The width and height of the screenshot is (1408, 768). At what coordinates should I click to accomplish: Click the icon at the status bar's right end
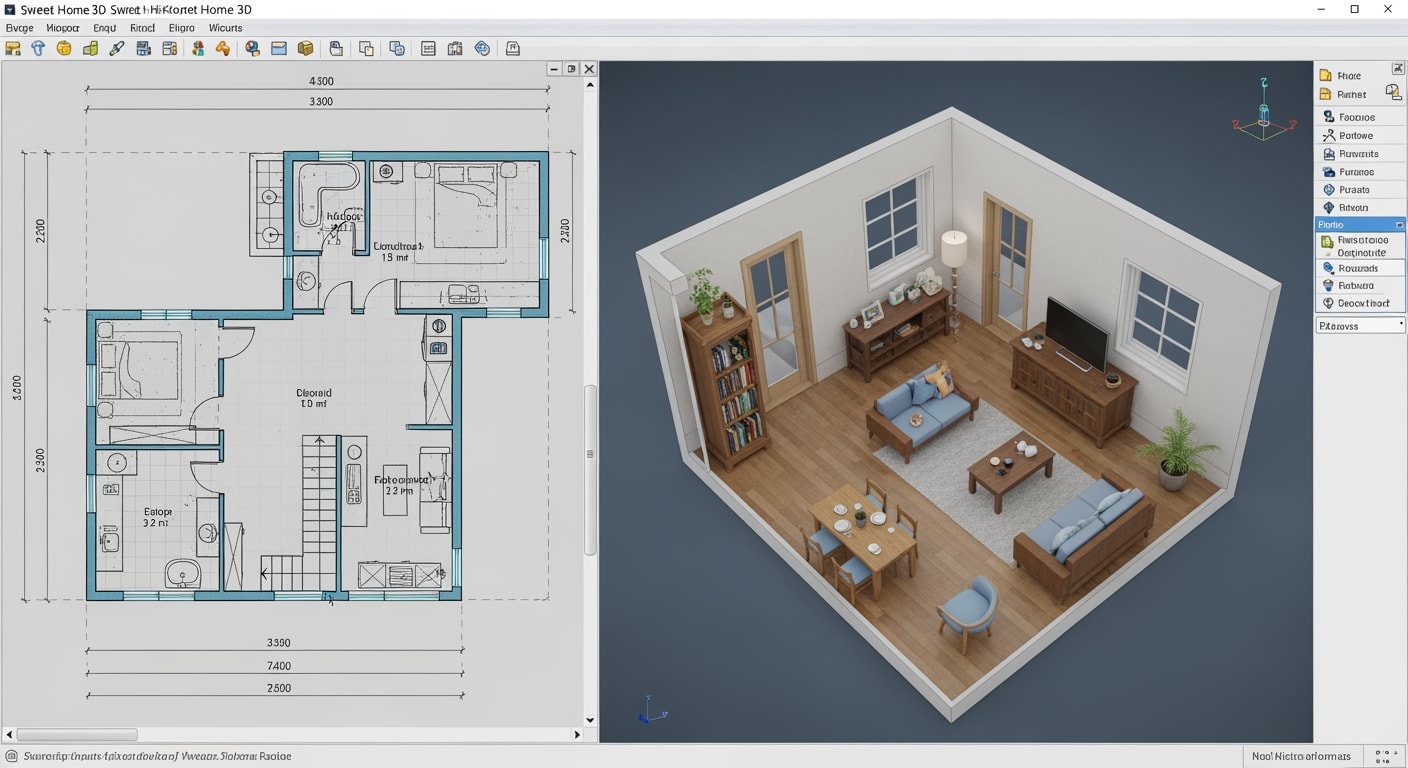click(x=1384, y=756)
